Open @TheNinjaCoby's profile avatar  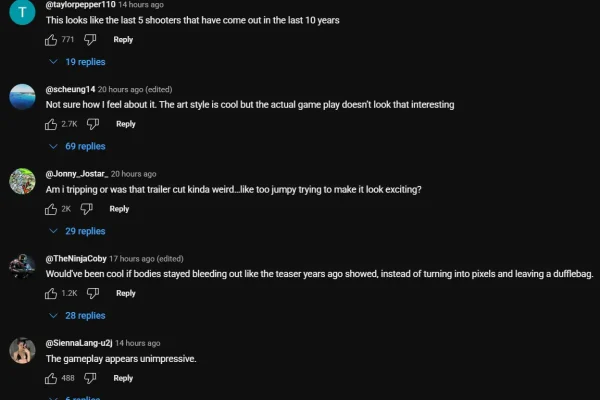click(22, 266)
